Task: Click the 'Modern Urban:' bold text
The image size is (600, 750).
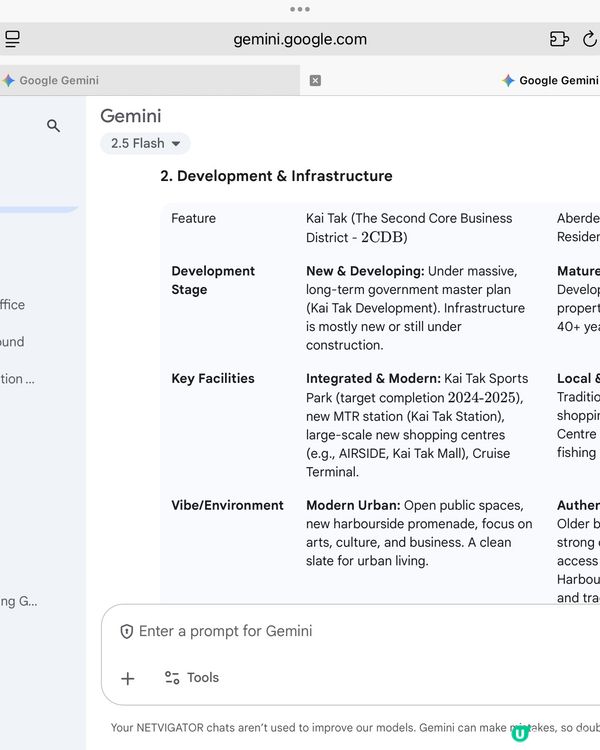Action: click(x=353, y=505)
